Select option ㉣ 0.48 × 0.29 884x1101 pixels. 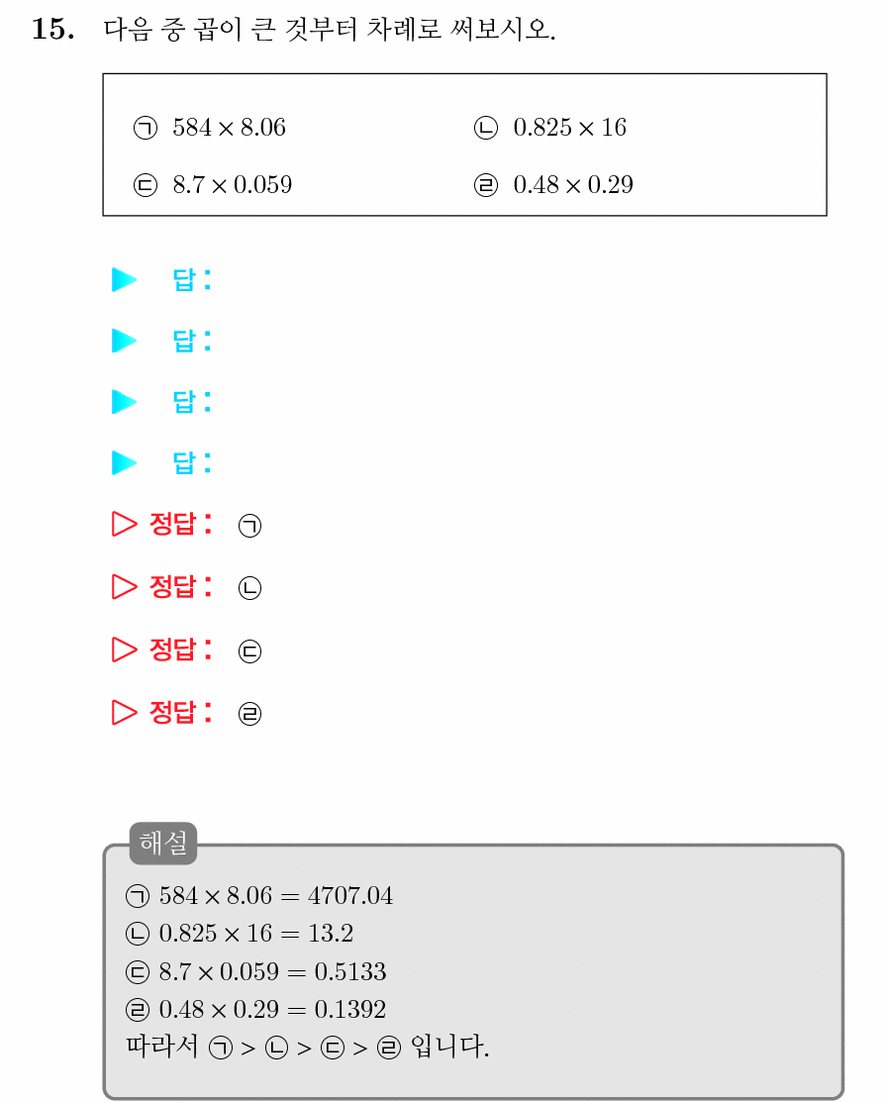553,185
